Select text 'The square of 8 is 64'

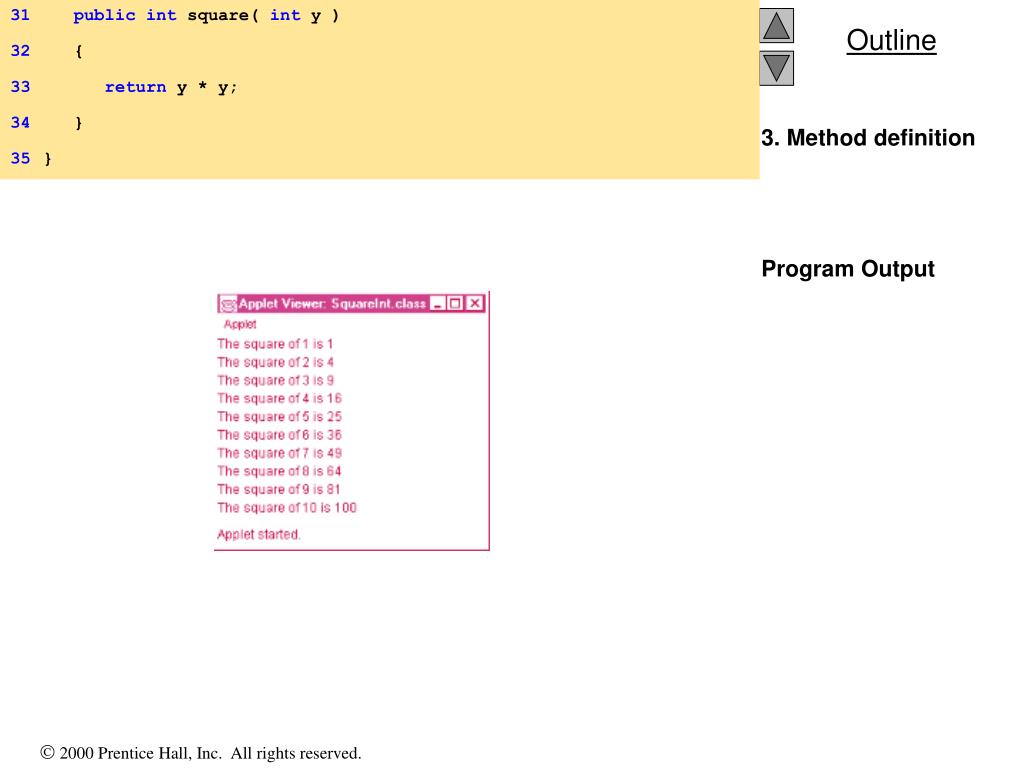pyautogui.click(x=279, y=472)
